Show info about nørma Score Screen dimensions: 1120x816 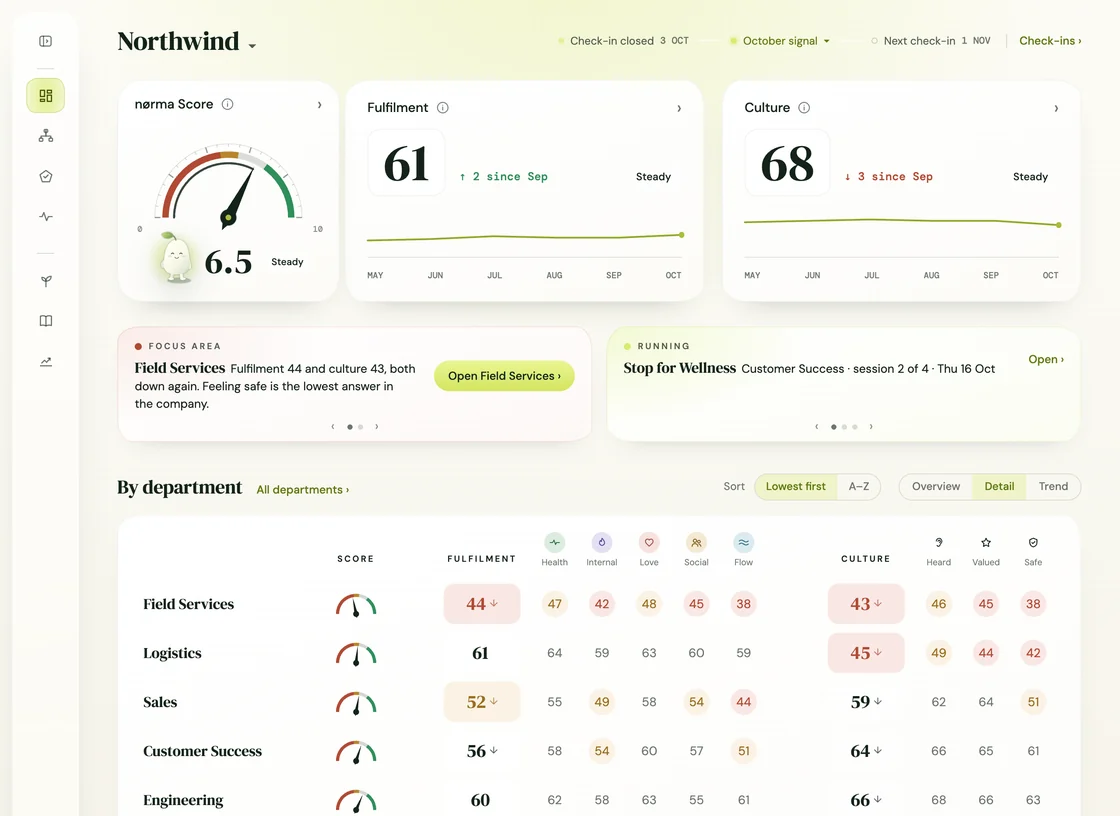(x=228, y=104)
